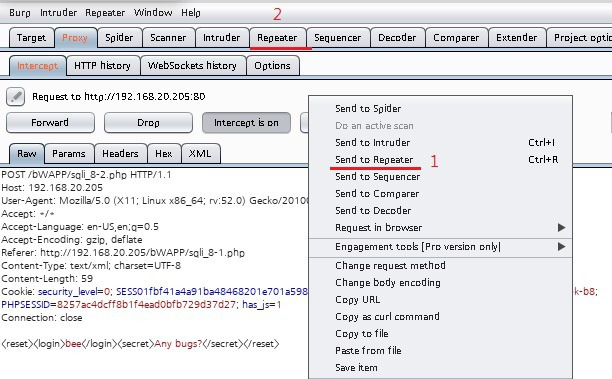Switch to the Headers view tab
The image size is (612, 379).
120,153
